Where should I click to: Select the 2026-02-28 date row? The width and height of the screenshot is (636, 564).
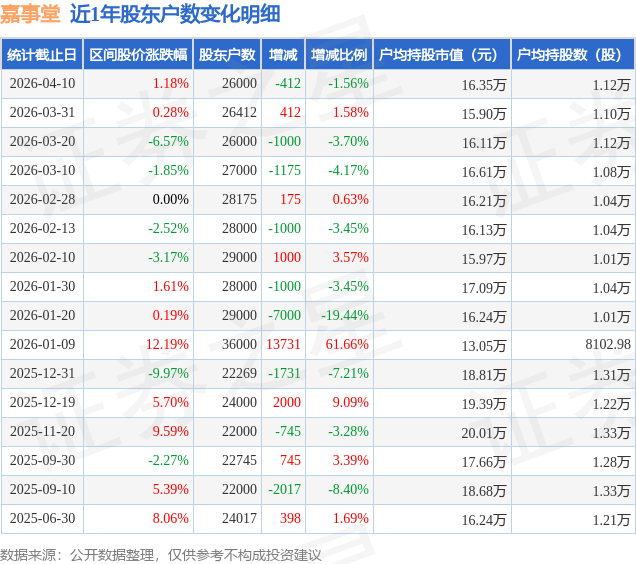(x=318, y=200)
